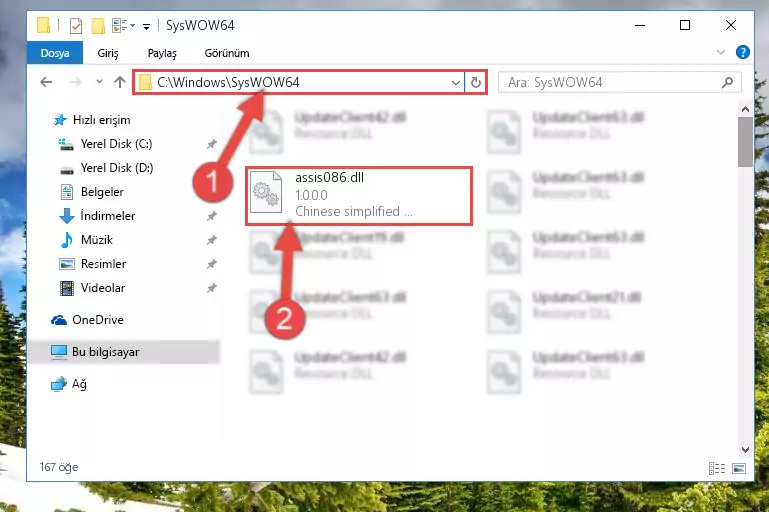Viewport: 769px width, 512px height.
Task: Open Resimler folder in sidebar
Action: [103, 264]
